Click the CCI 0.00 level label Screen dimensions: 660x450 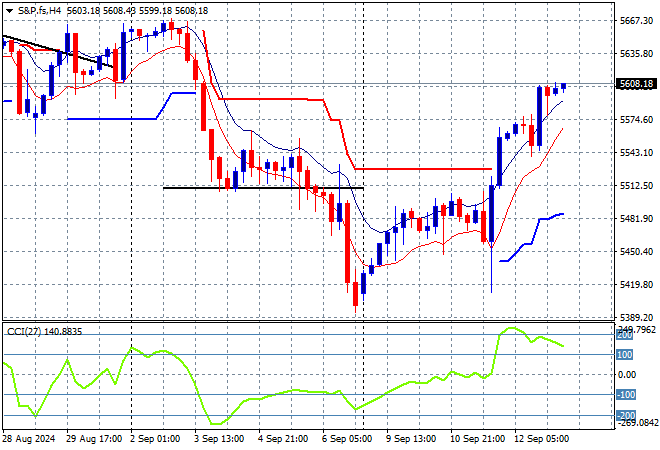(x=627, y=375)
